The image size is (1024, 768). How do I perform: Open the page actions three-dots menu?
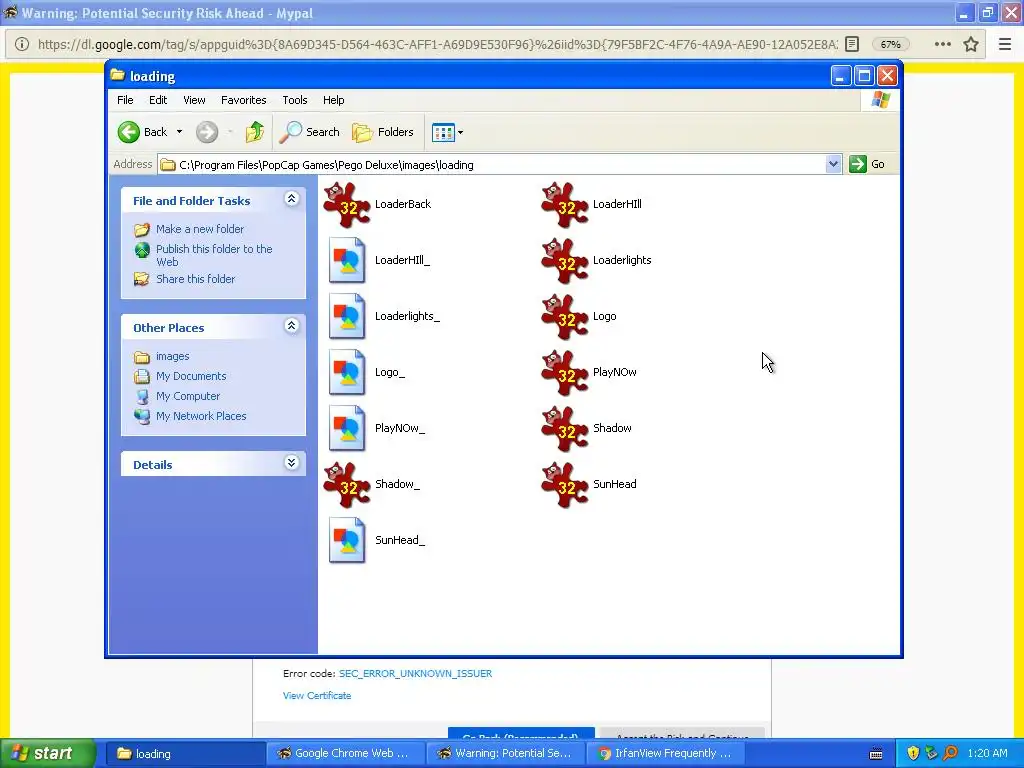coord(942,44)
